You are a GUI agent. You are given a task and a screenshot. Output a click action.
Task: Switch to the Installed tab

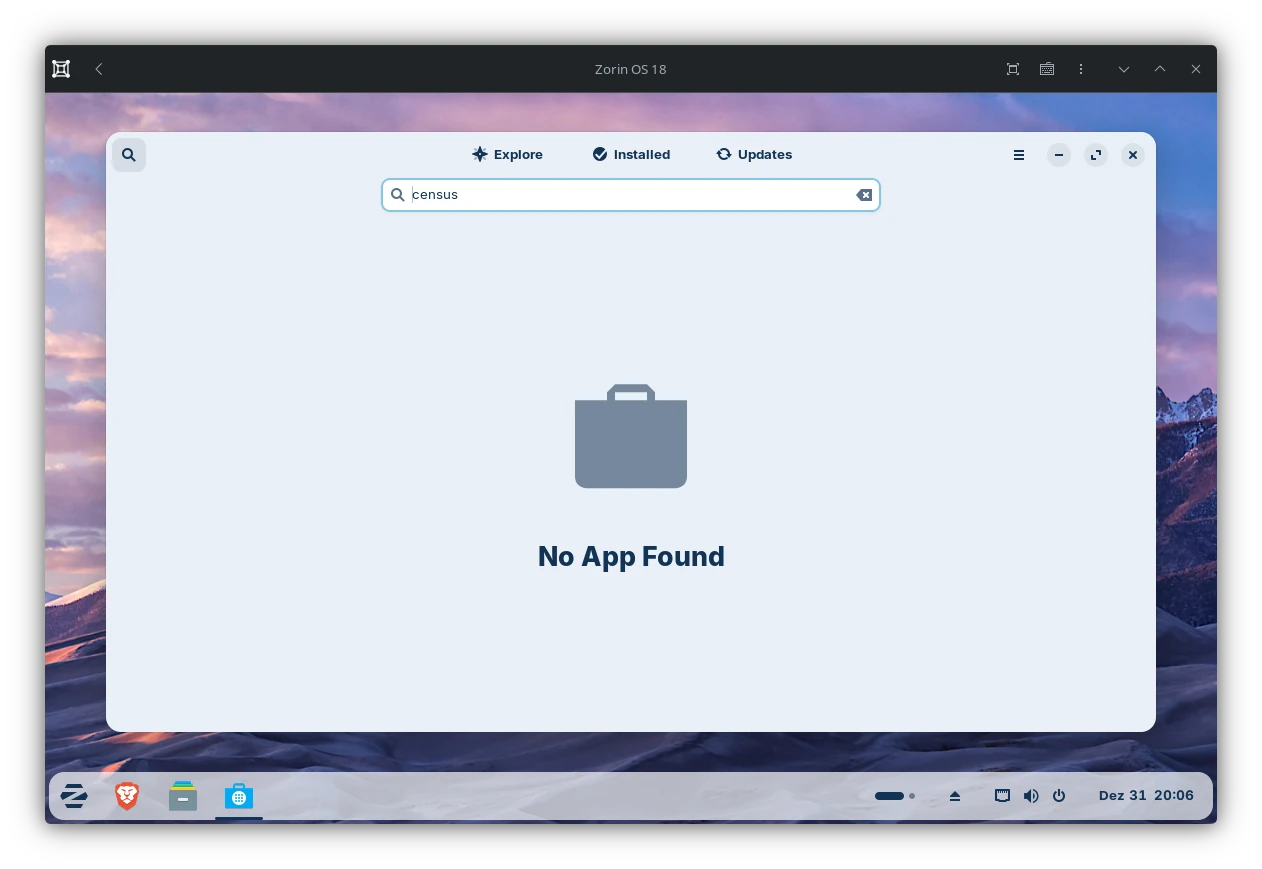[x=631, y=154]
